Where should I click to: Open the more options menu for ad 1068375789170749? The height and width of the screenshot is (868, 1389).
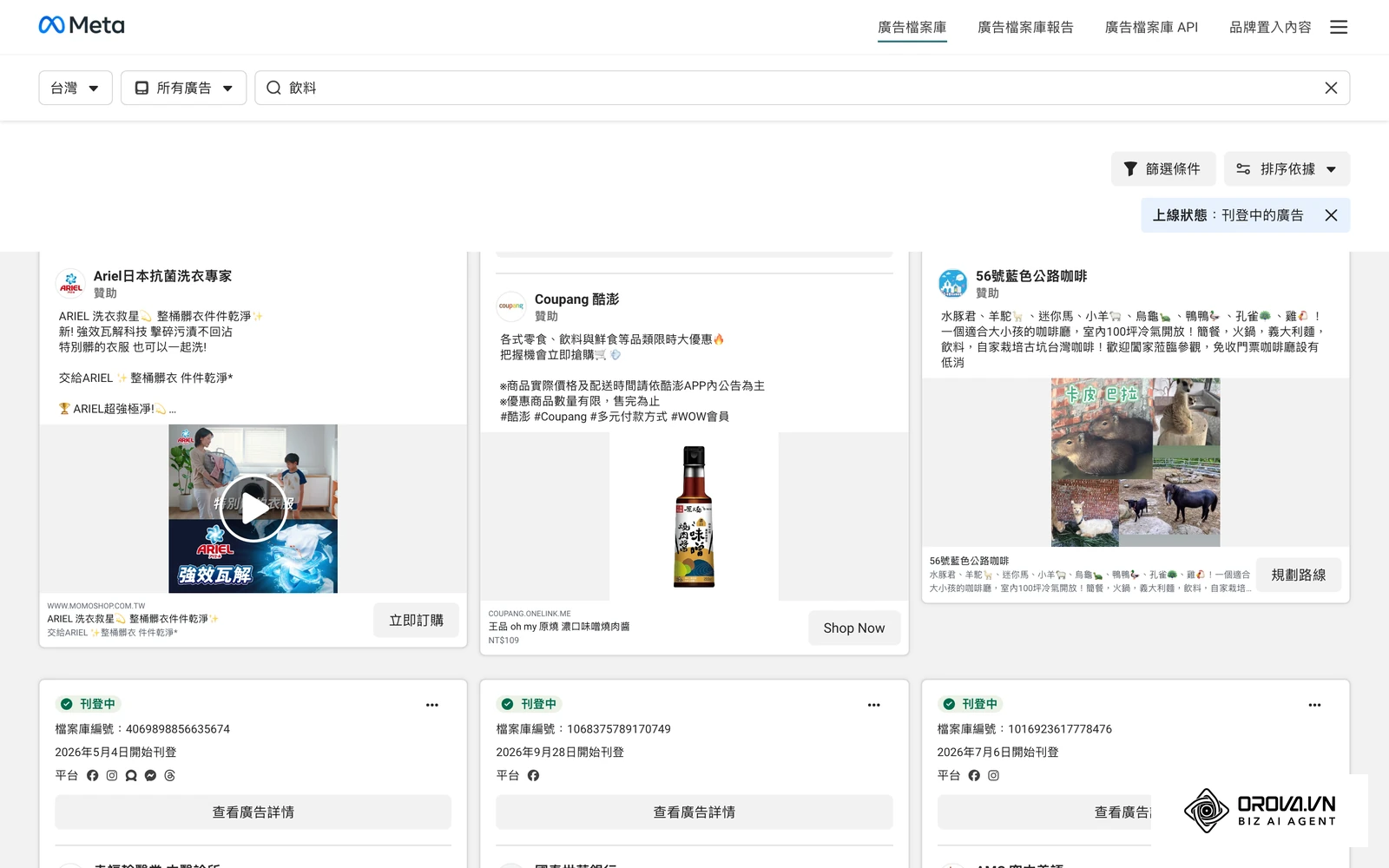point(873,705)
